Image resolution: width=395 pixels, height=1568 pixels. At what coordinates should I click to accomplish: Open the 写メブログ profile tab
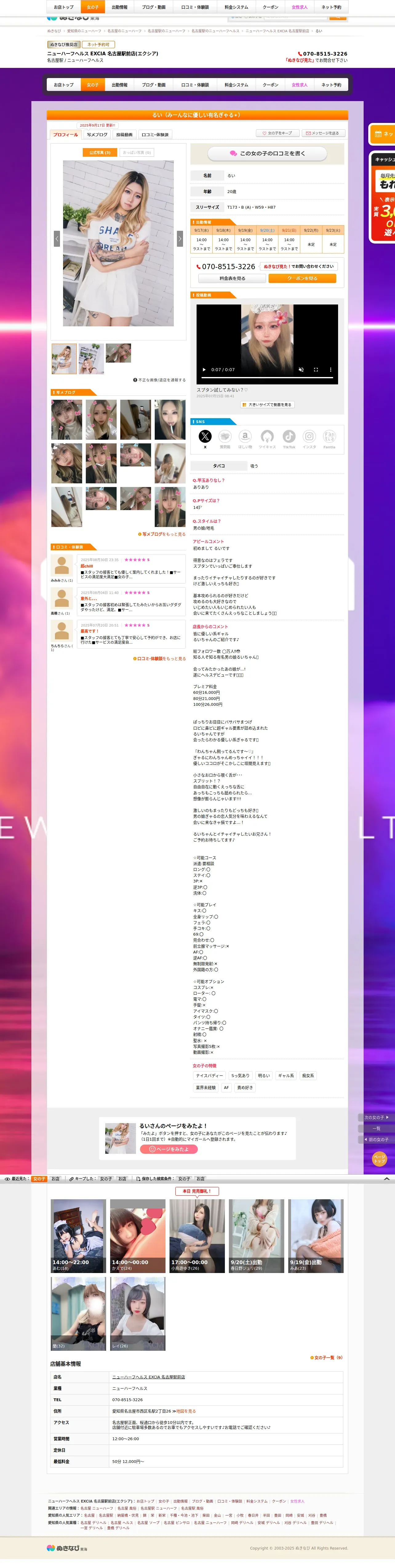97,135
